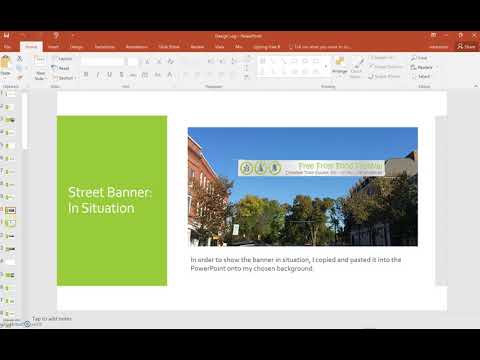Switch to the Transitions tab
Viewport: 480px width, 360px height.
click(104, 47)
